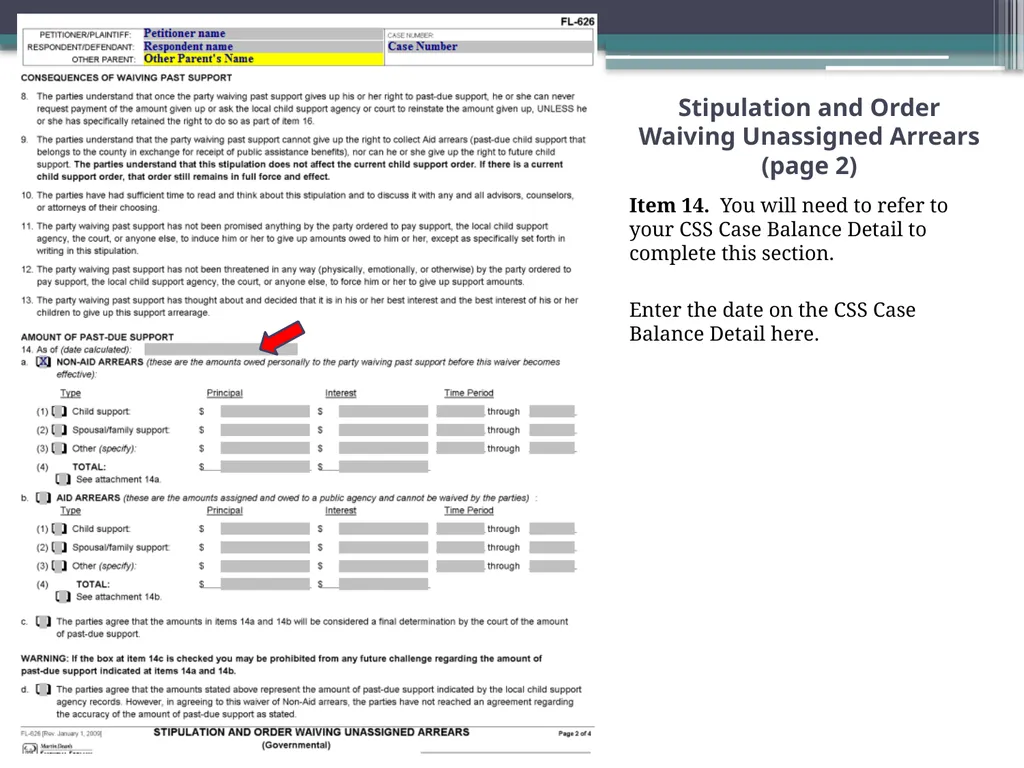Click Non-Aid Other Principal field
This screenshot has height=768, width=1024.
(x=265, y=449)
